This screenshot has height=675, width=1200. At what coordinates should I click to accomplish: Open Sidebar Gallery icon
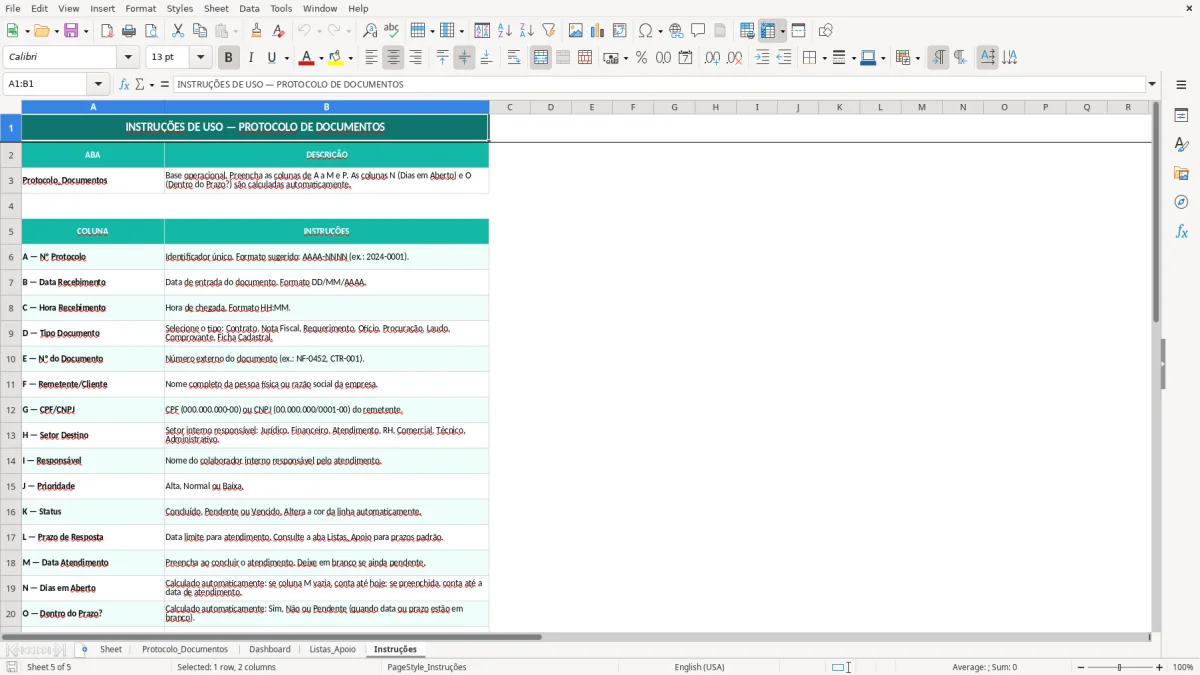coord(1181,174)
